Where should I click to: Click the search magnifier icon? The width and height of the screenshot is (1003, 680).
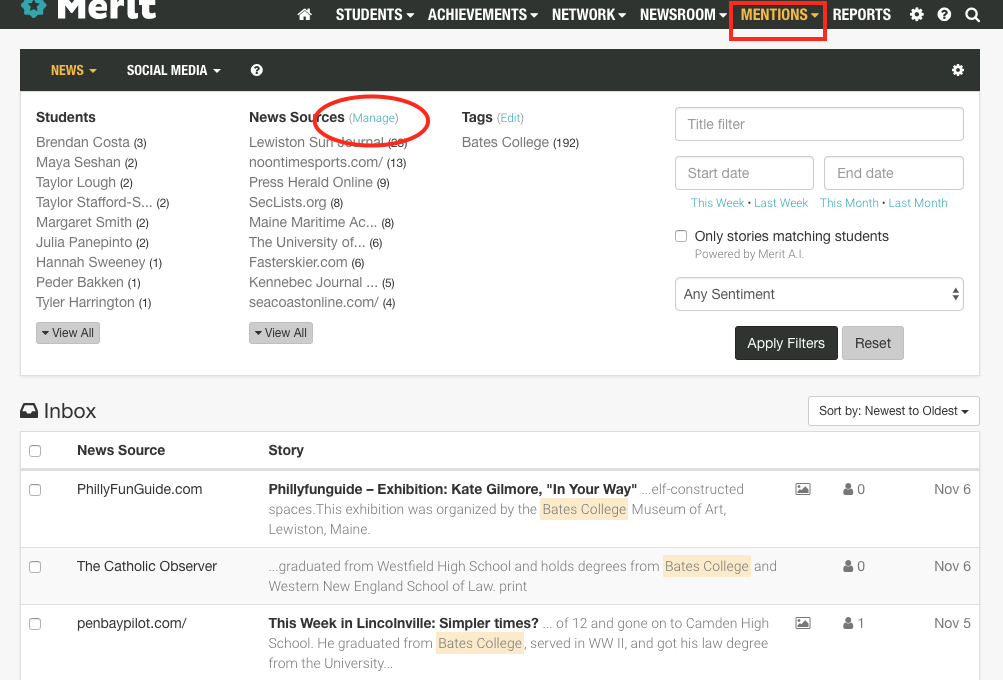[972, 15]
